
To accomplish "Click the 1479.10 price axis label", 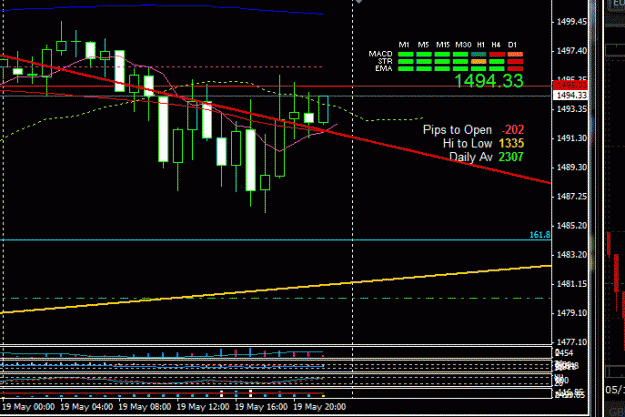I will point(572,313).
